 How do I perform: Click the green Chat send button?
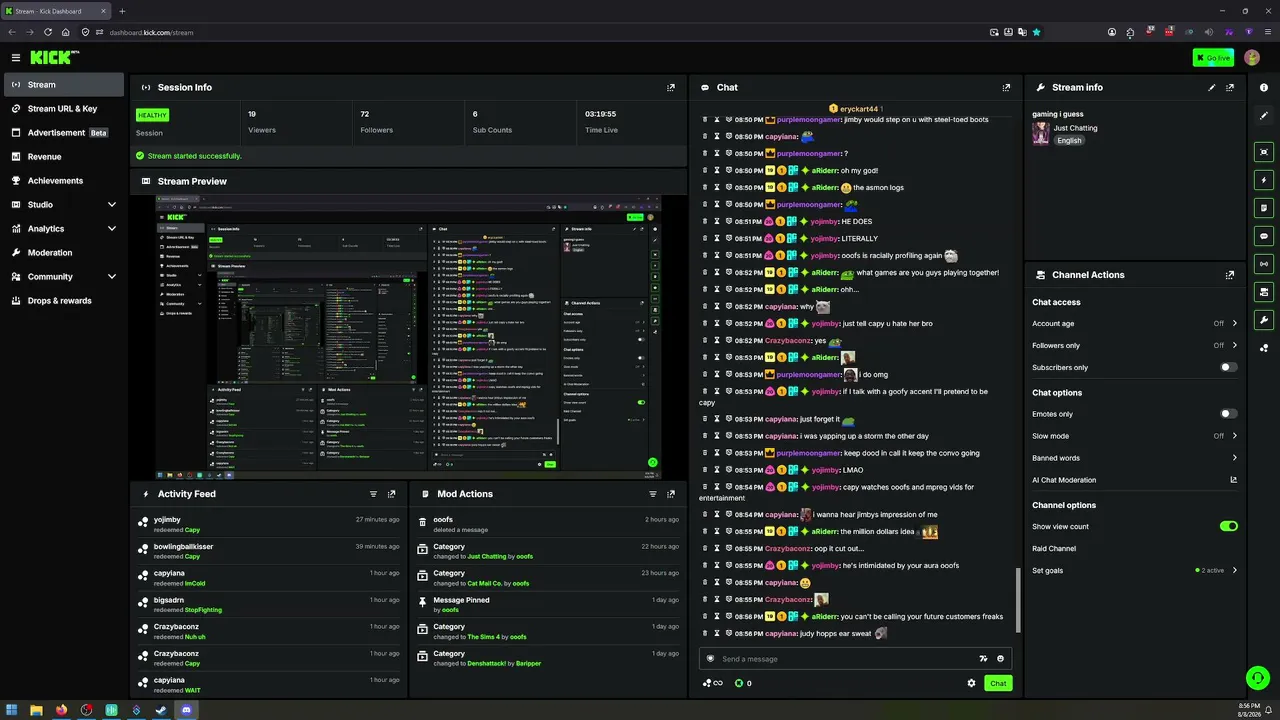click(998, 683)
